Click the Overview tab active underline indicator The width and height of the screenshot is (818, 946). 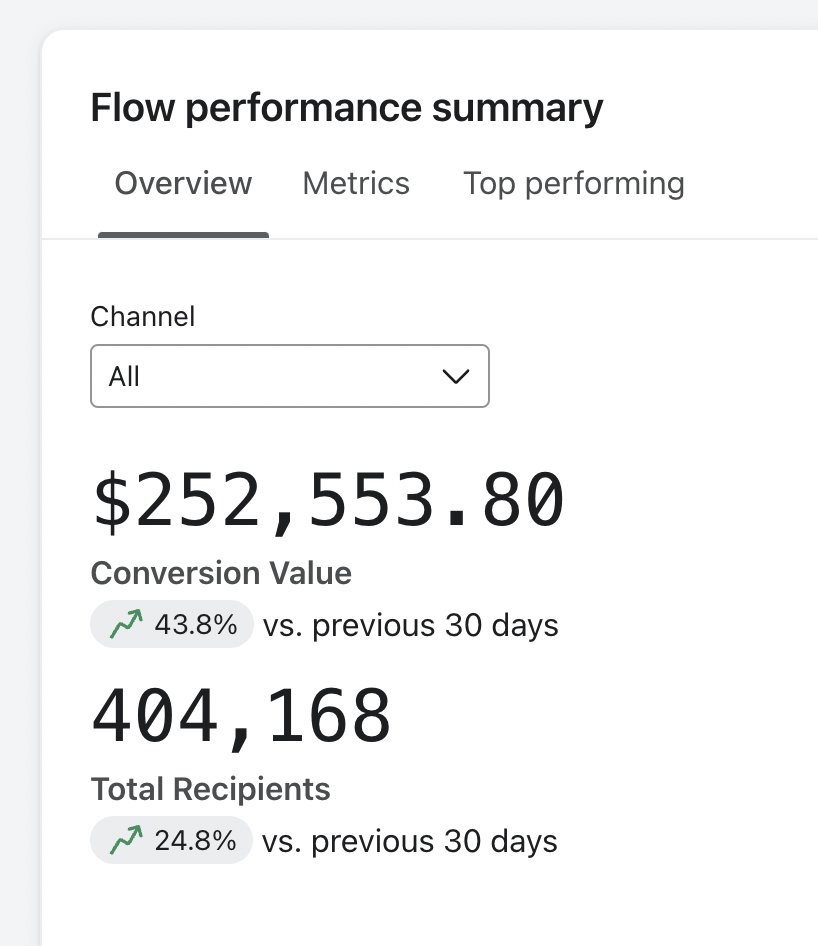click(x=183, y=235)
